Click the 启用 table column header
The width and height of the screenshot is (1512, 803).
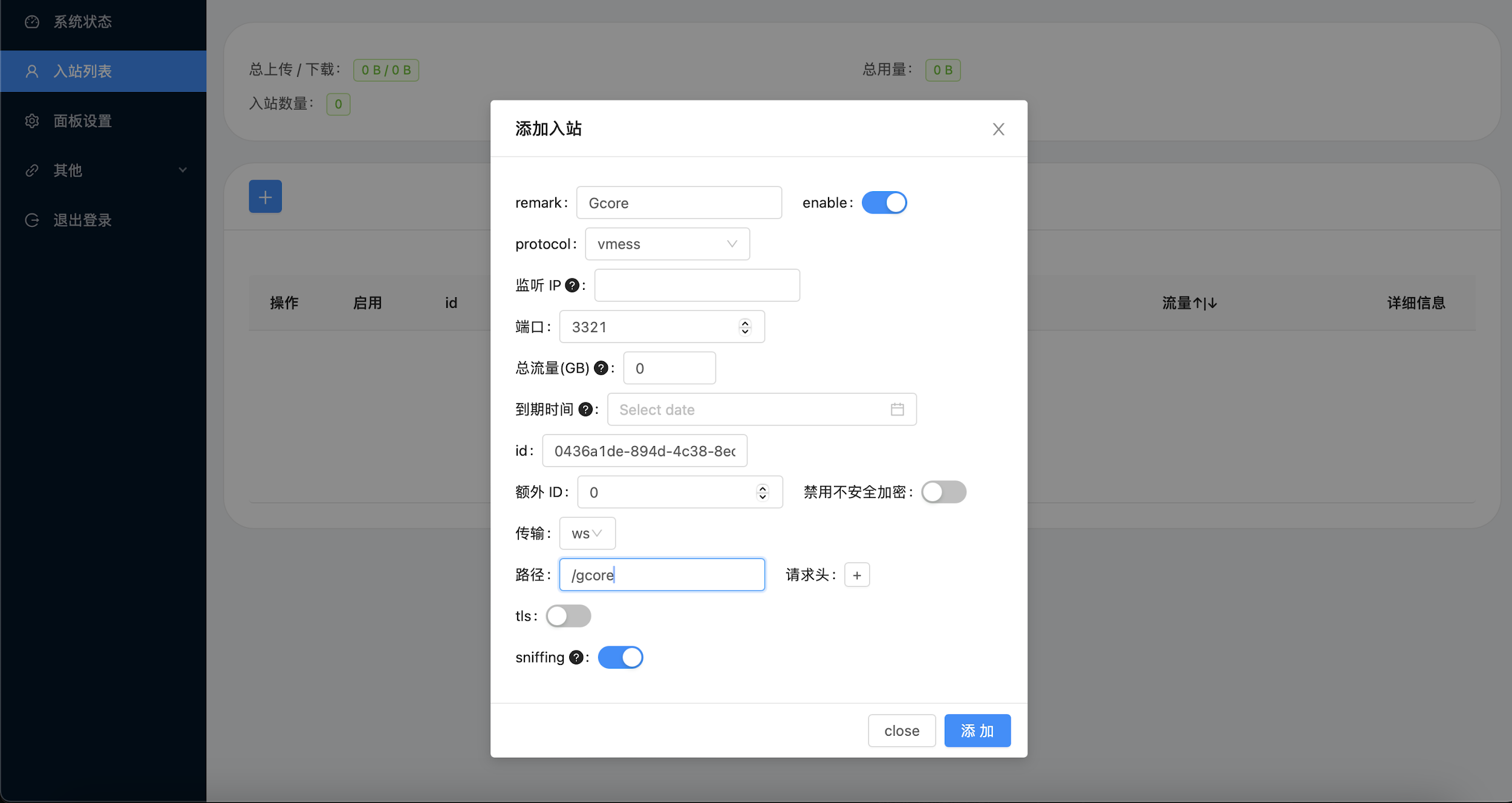tap(368, 303)
